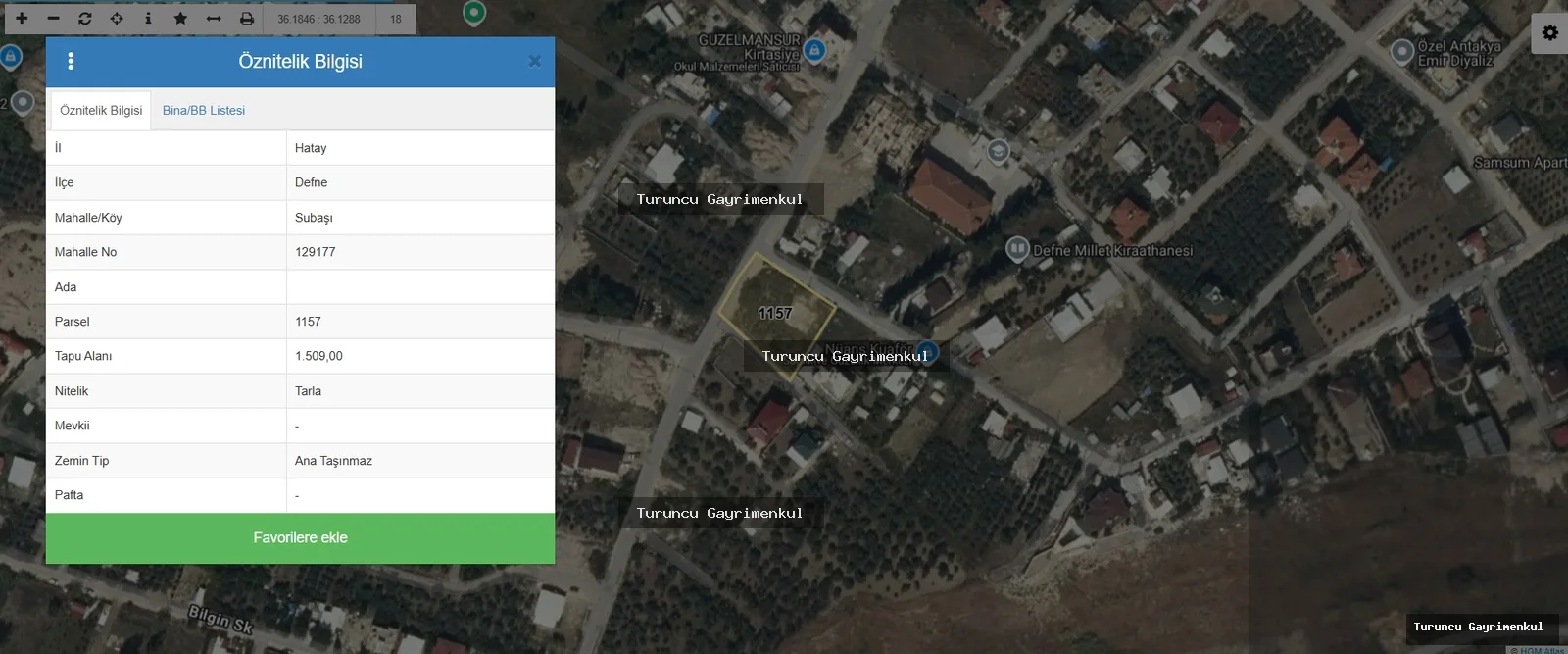Image resolution: width=1568 pixels, height=654 pixels.
Task: Select the Guzelmansur Kırtasiye map marker
Action: click(814, 50)
